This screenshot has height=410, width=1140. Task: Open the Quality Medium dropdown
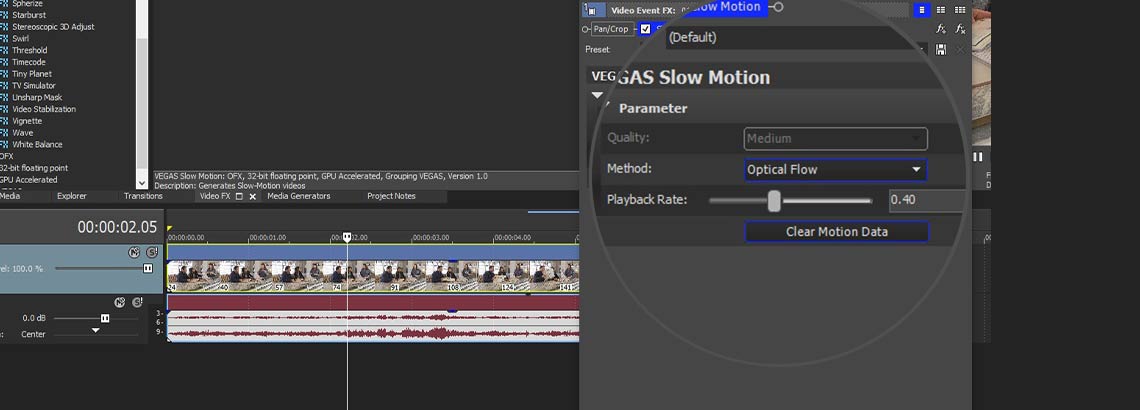(x=835, y=138)
